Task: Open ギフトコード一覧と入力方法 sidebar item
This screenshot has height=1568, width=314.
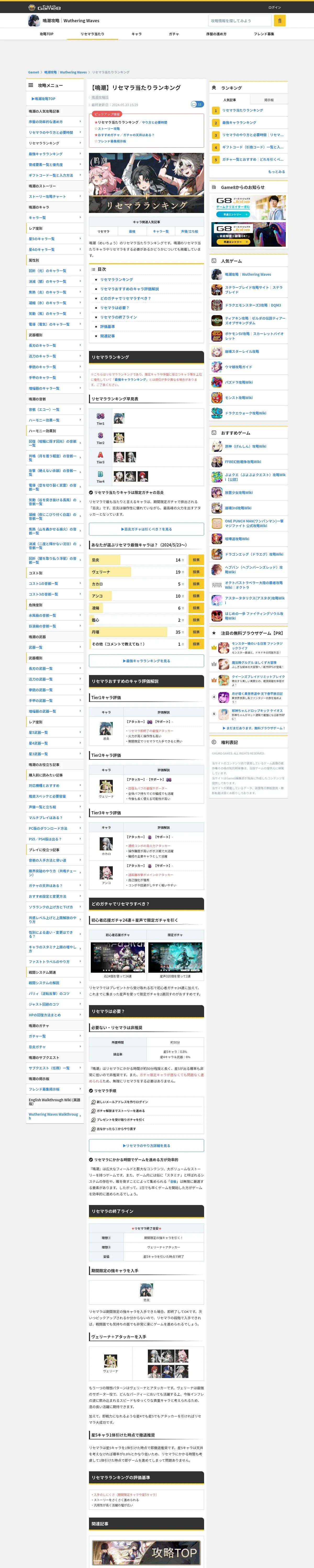Action: pyautogui.click(x=55, y=175)
